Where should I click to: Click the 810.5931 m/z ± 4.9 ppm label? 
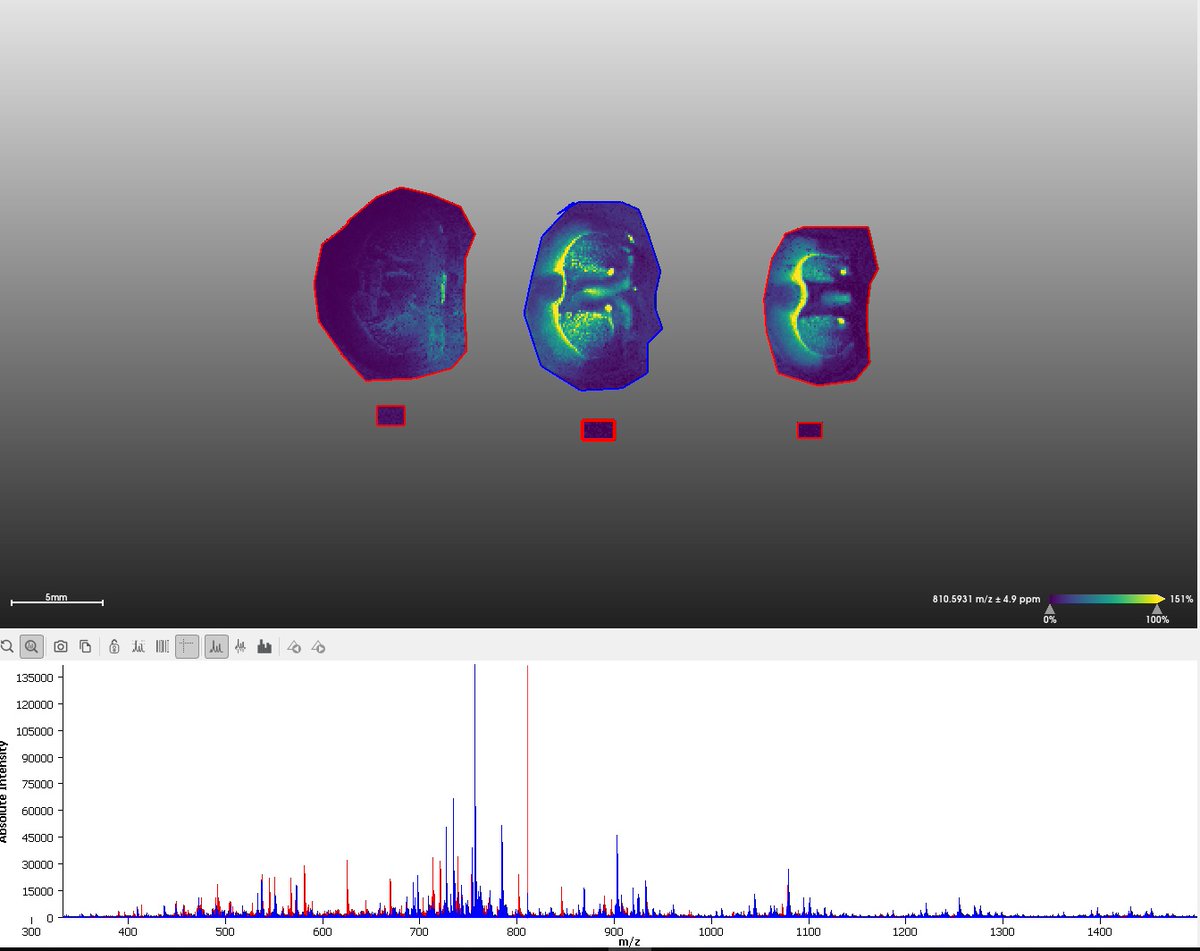click(x=986, y=599)
